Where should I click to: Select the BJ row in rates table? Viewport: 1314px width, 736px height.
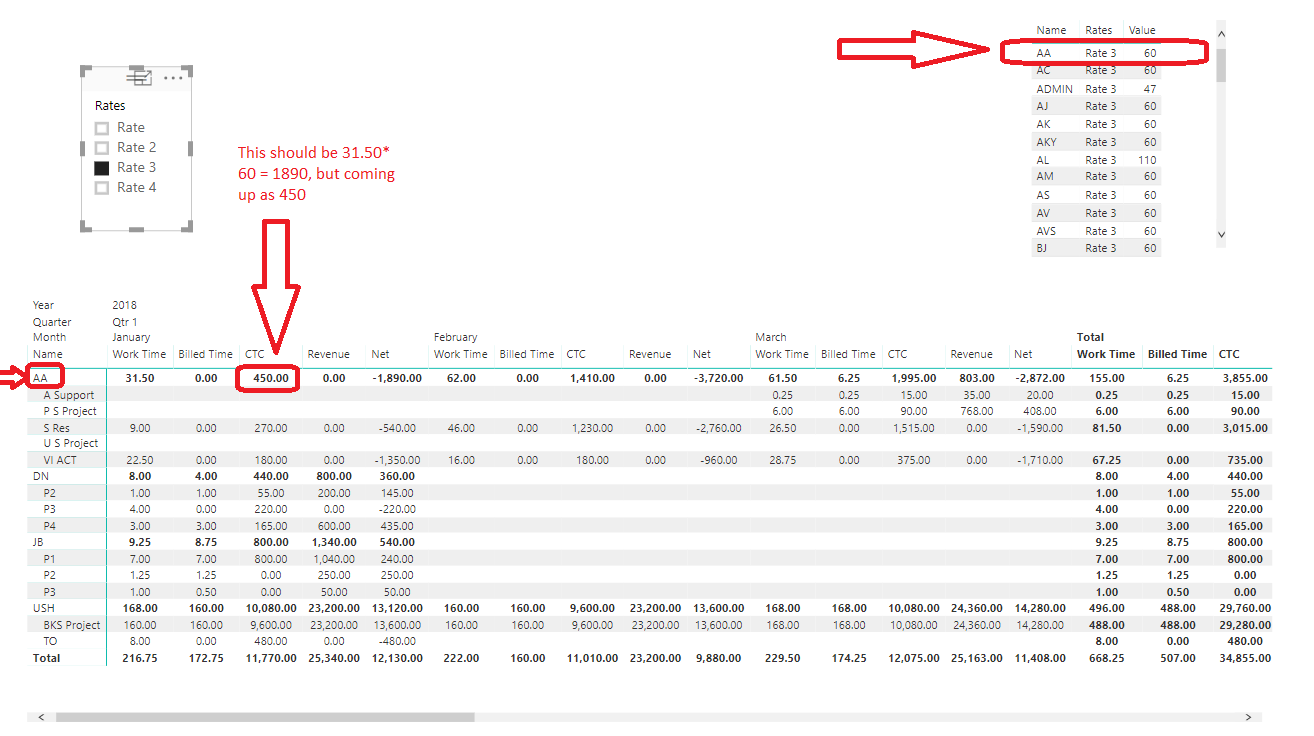tap(1096, 248)
